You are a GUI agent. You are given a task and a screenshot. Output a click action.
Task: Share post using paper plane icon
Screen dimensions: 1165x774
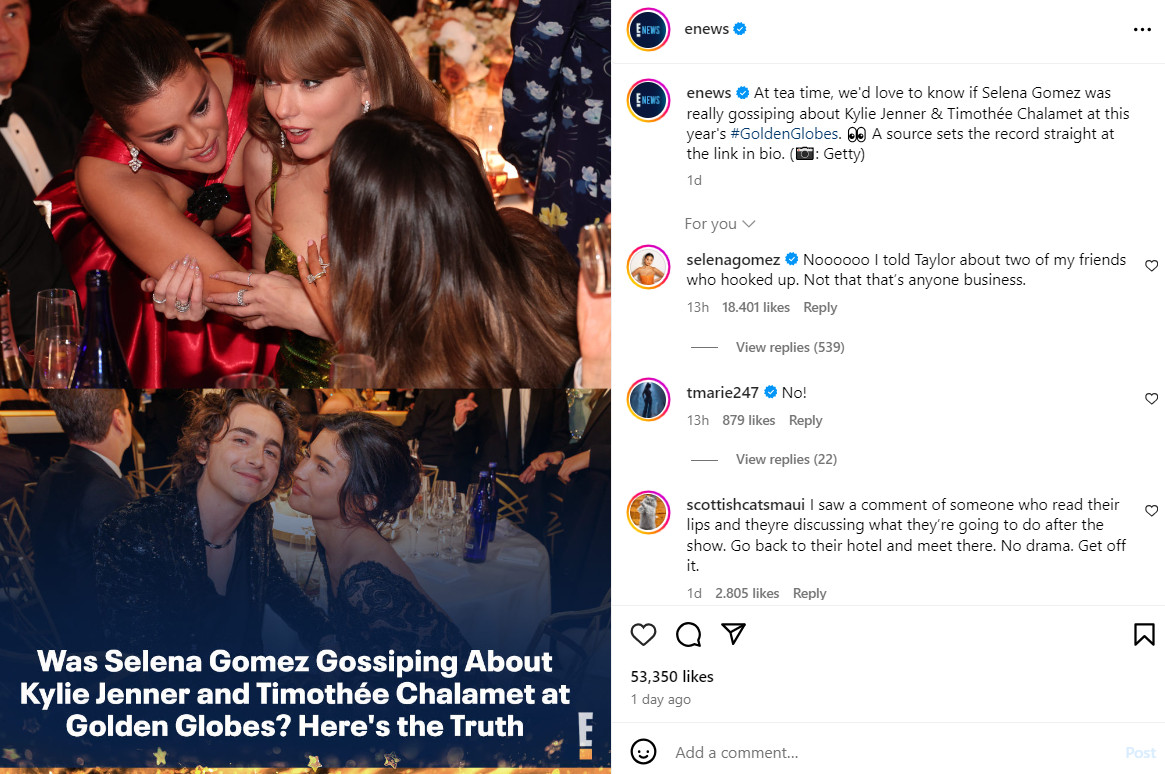(733, 634)
